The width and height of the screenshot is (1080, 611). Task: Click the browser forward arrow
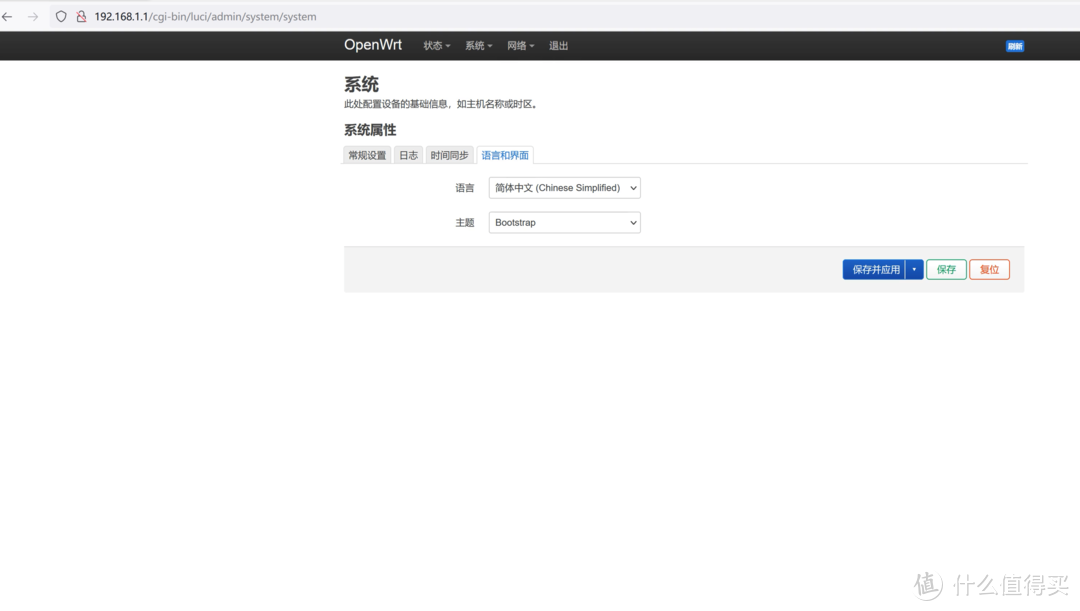pos(33,16)
